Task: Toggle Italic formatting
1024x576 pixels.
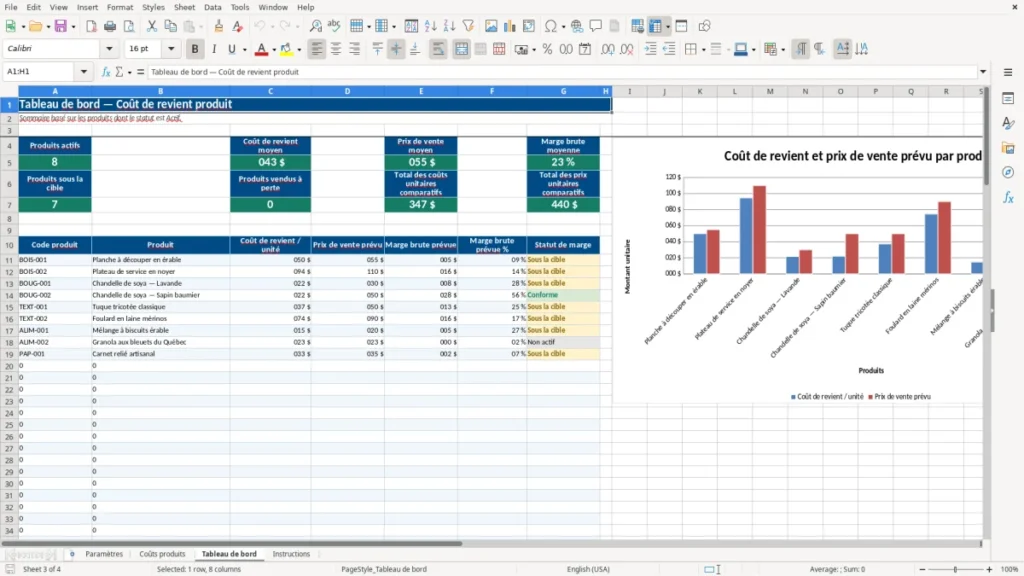Action: coord(214,49)
